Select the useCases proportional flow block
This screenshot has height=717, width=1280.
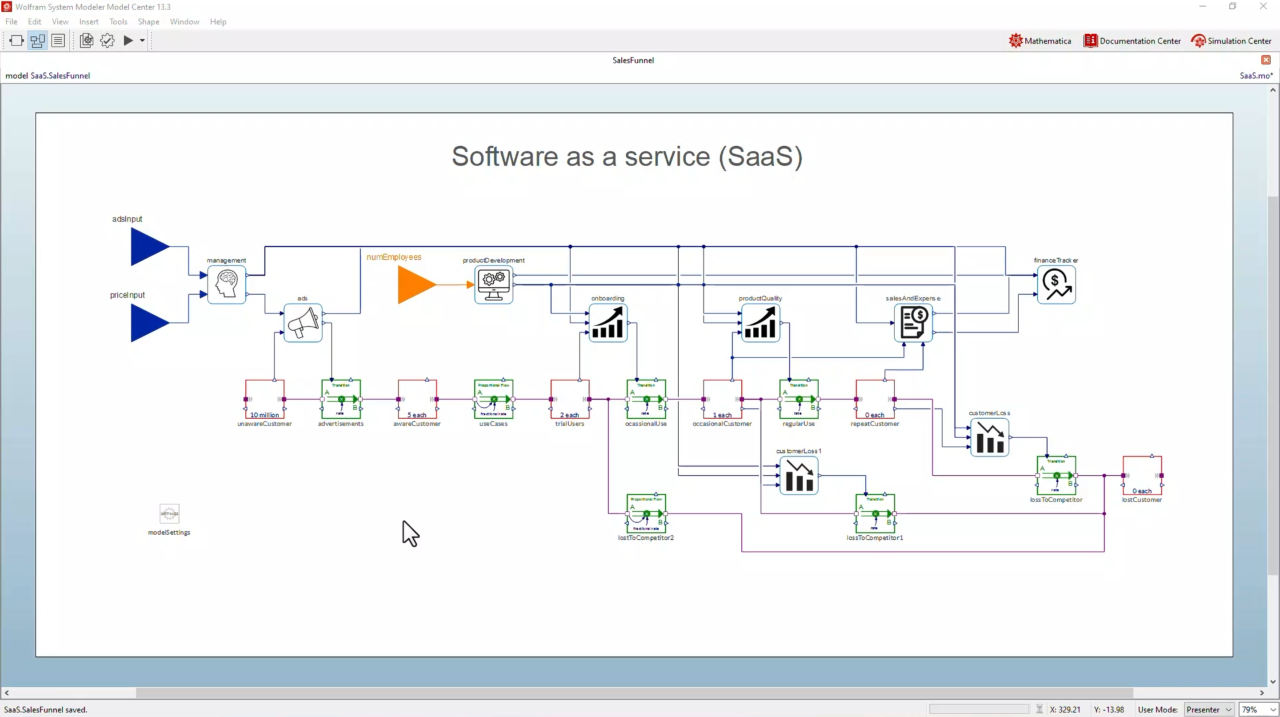[x=494, y=399]
